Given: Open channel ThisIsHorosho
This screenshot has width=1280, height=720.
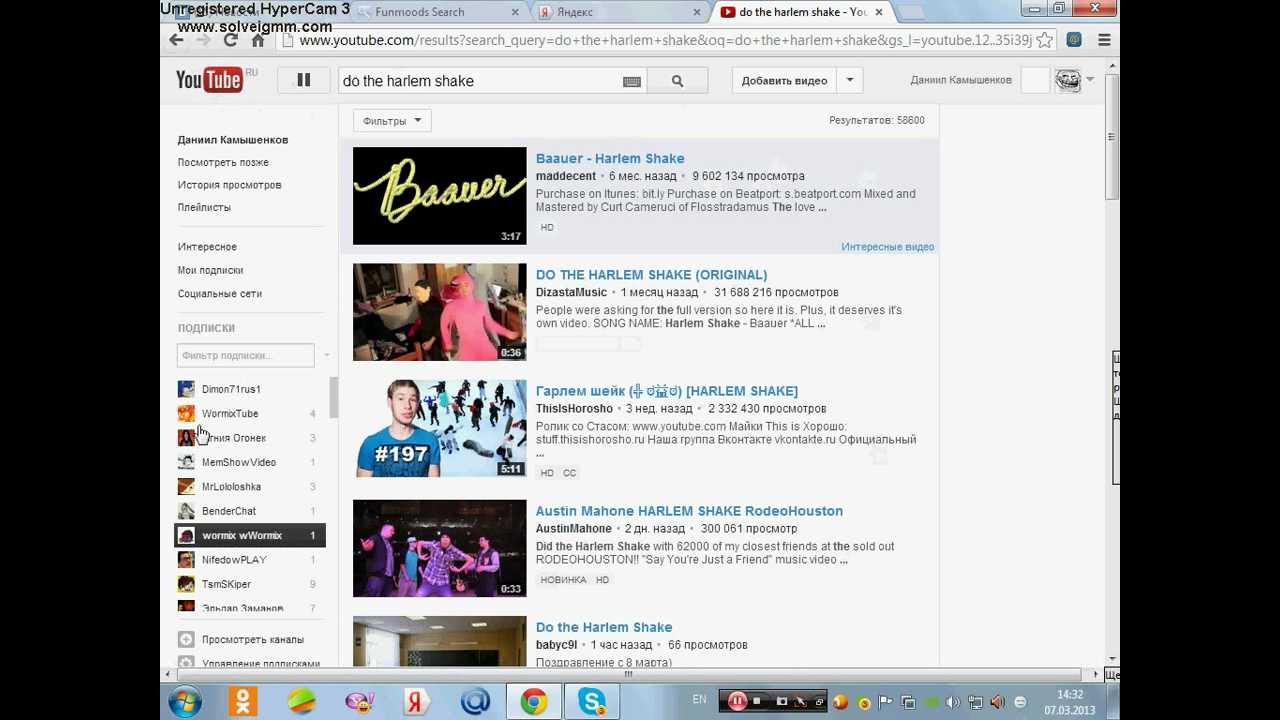Looking at the screenshot, I should click(574, 409).
